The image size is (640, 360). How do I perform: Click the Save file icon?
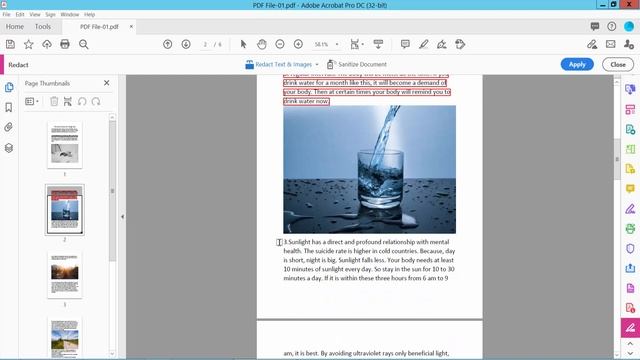point(10,44)
